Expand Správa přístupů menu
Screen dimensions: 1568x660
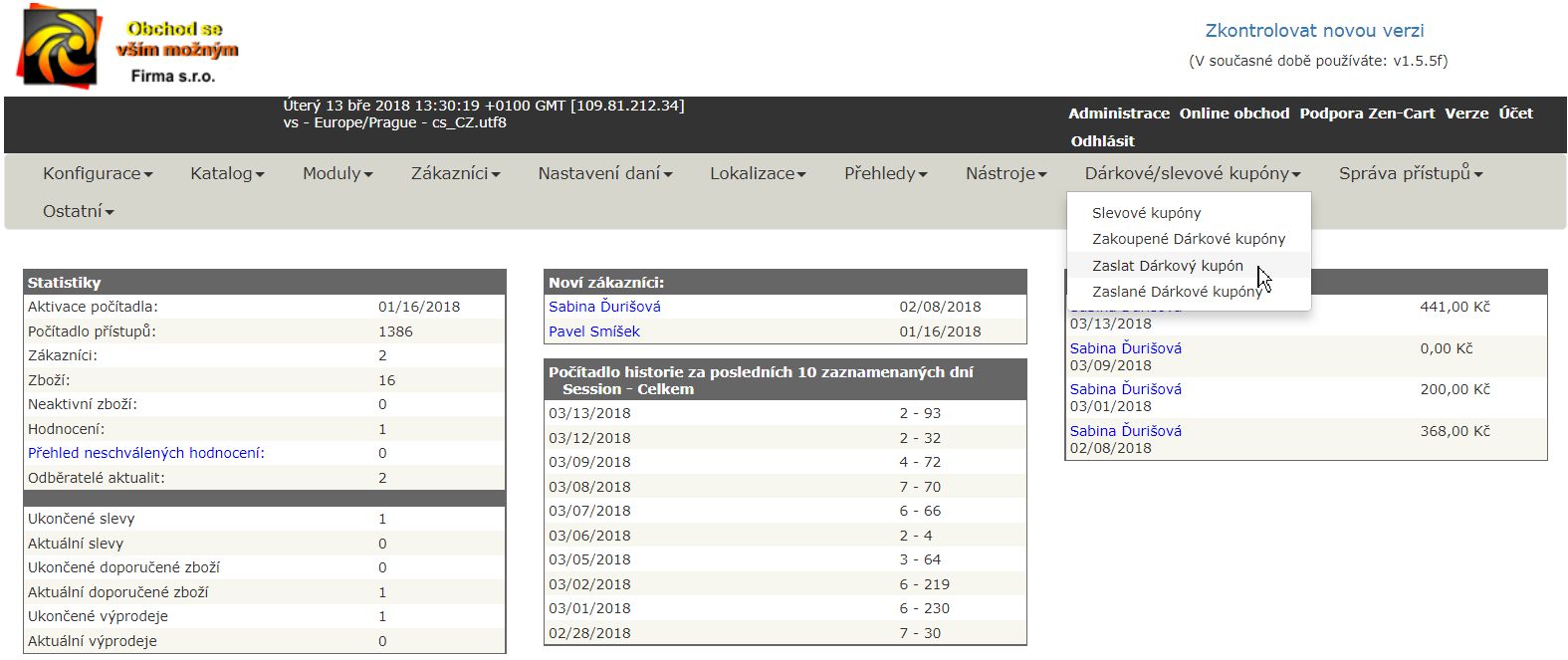(1410, 173)
